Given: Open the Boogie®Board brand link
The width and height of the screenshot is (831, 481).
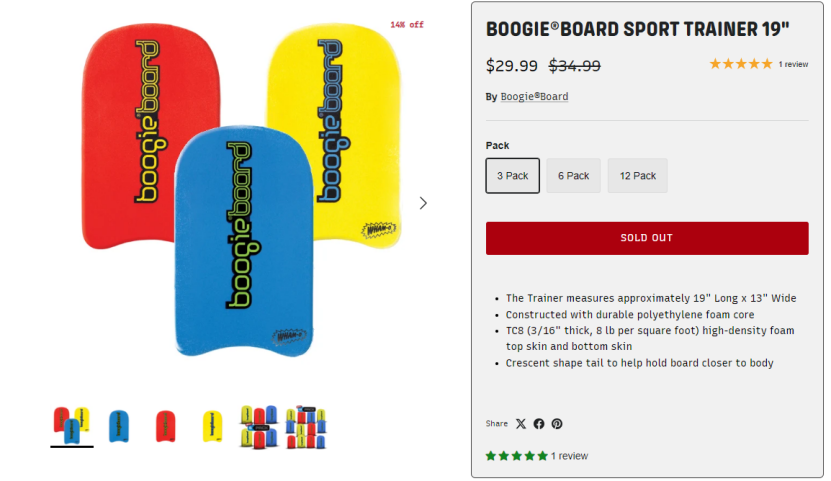Looking at the screenshot, I should (x=534, y=96).
